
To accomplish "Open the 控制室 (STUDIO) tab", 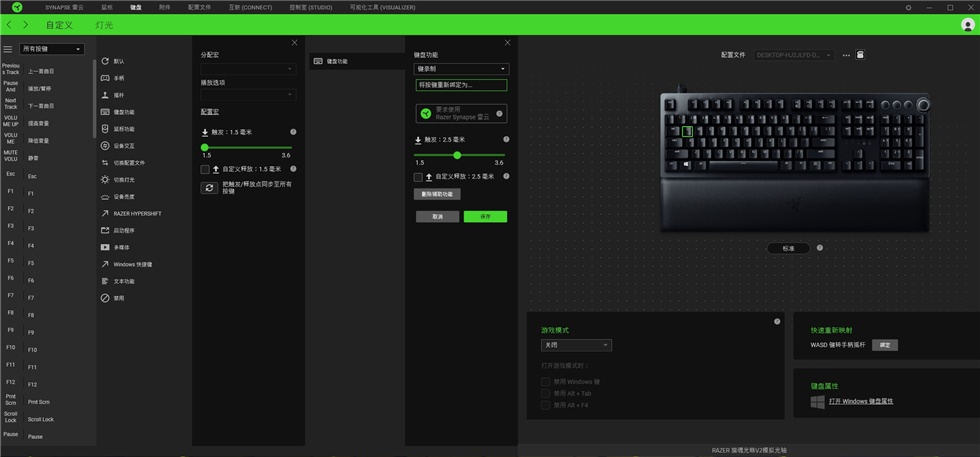I will pos(311,8).
